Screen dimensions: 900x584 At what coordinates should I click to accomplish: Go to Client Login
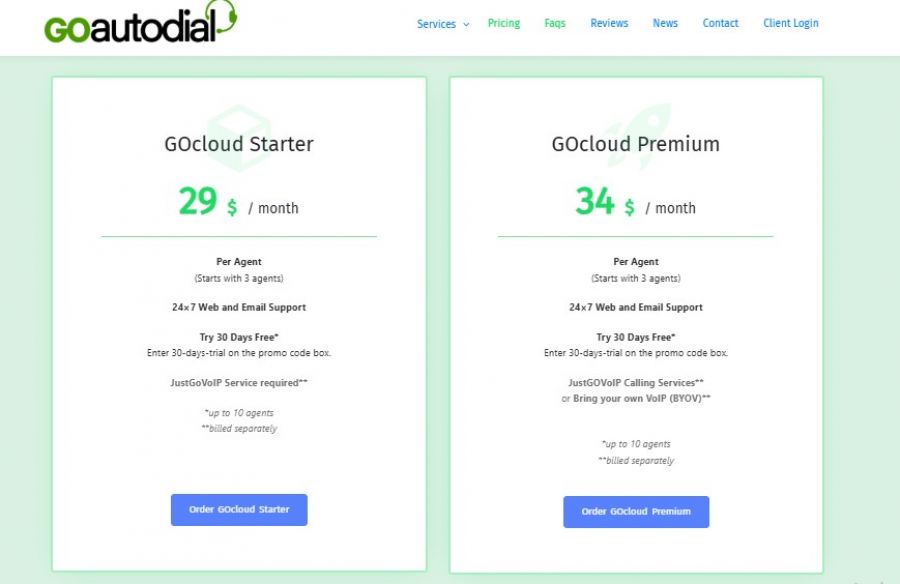coord(790,23)
